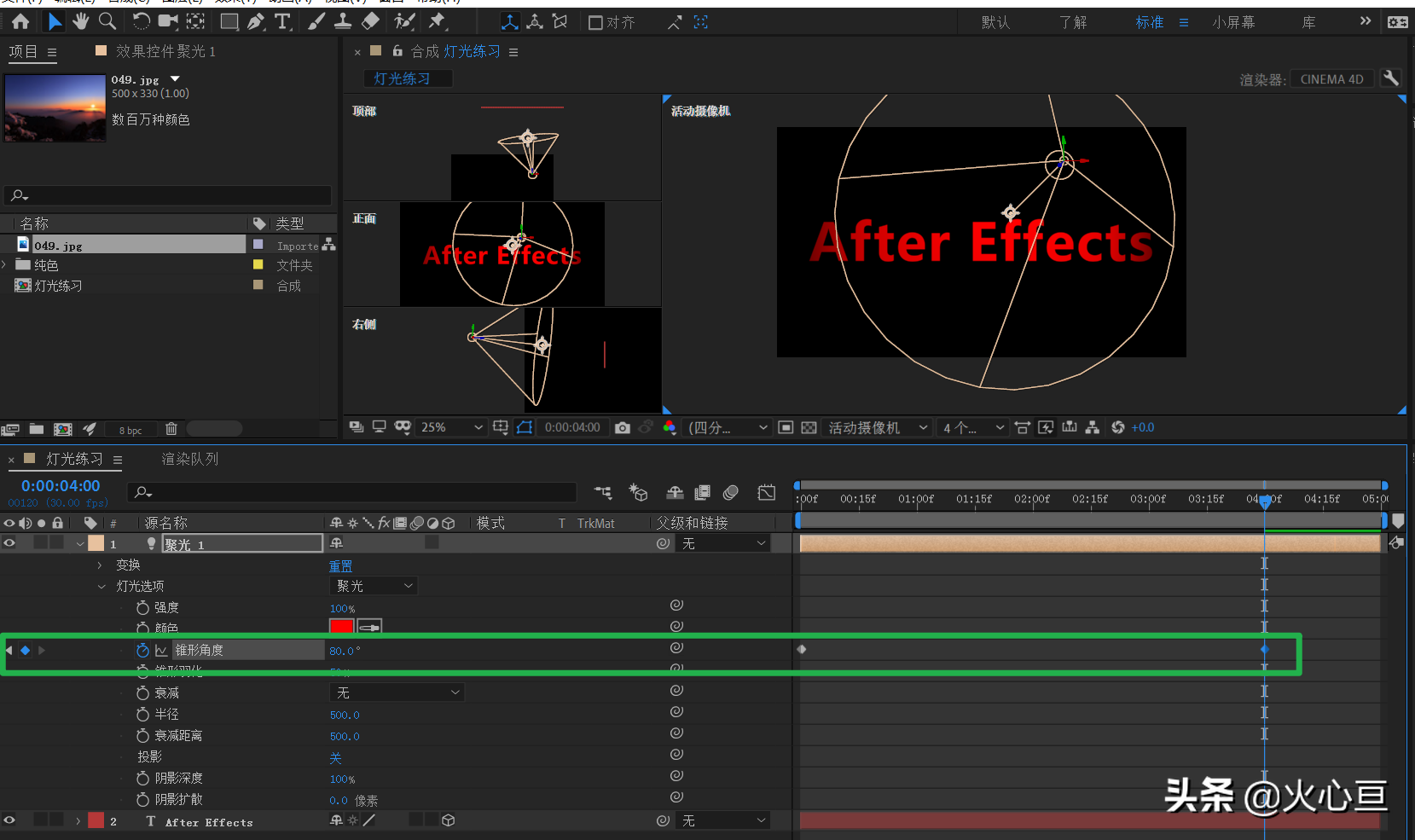Open renderer options wrench icon

point(1391,78)
